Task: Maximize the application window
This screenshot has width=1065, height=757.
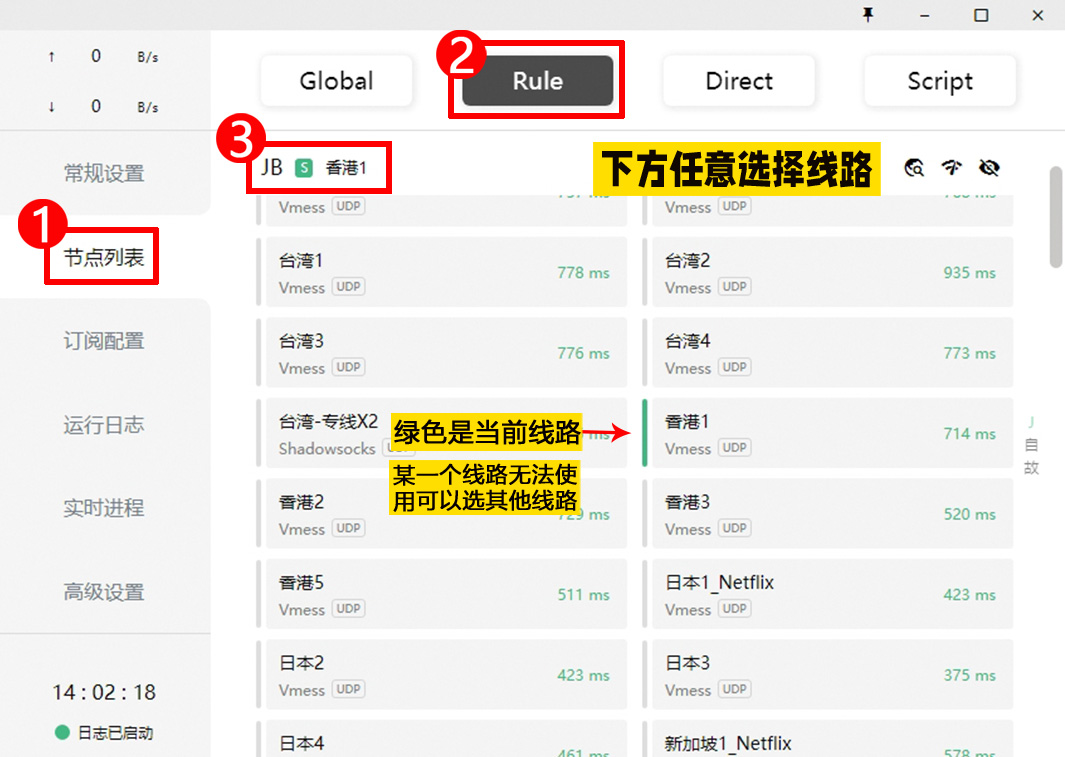Action: point(981,15)
